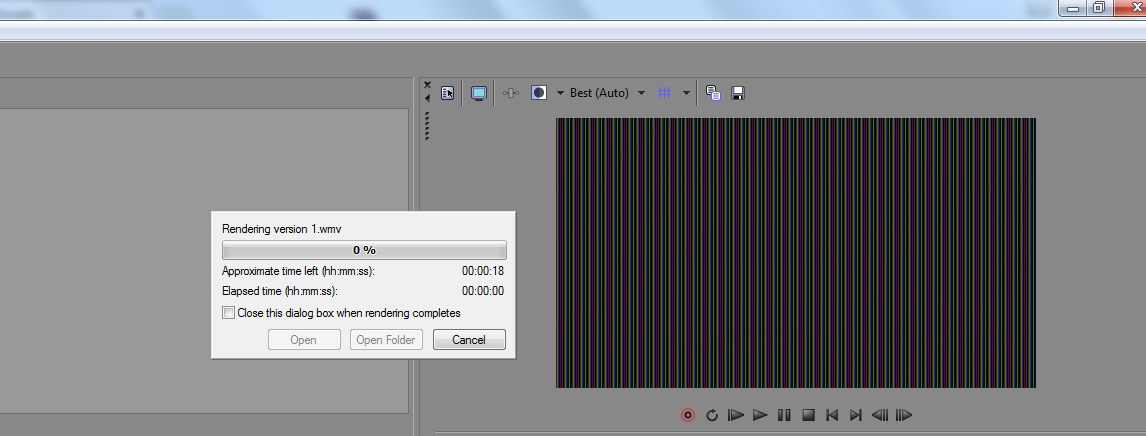Toggle the overlays grid icon

(x=664, y=93)
